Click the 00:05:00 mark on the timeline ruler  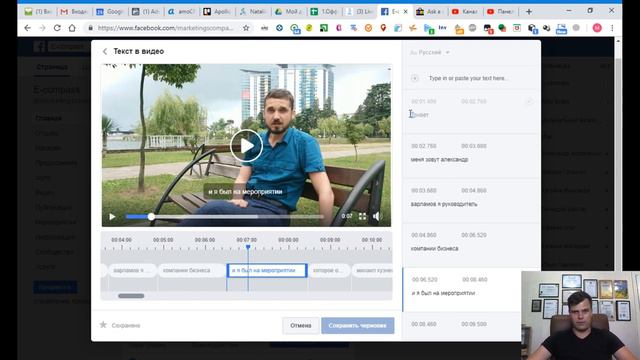pyautogui.click(x=163, y=240)
